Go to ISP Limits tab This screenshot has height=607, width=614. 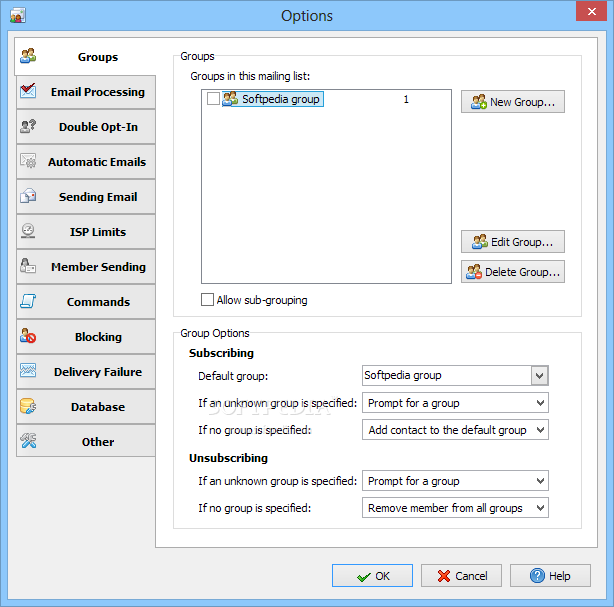86,231
